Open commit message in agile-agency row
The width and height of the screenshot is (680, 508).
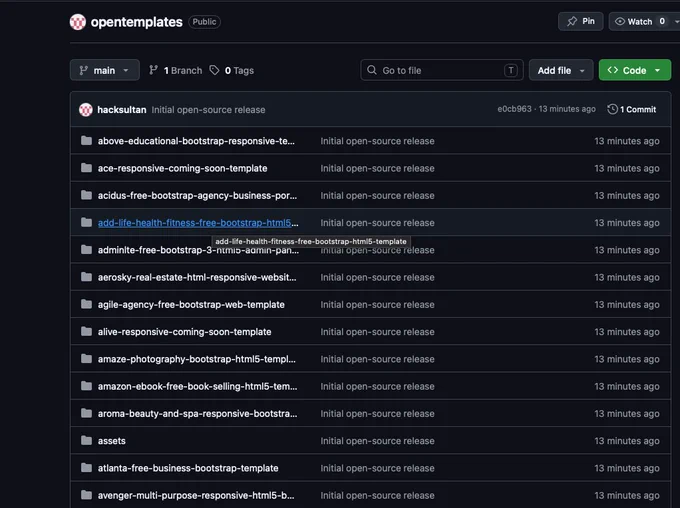(x=377, y=305)
